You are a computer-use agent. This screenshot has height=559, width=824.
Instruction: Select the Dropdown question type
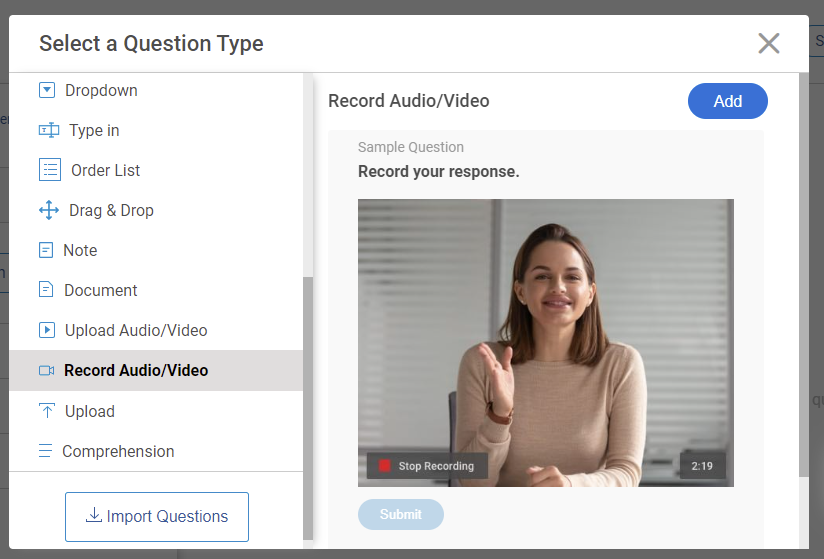coord(101,90)
